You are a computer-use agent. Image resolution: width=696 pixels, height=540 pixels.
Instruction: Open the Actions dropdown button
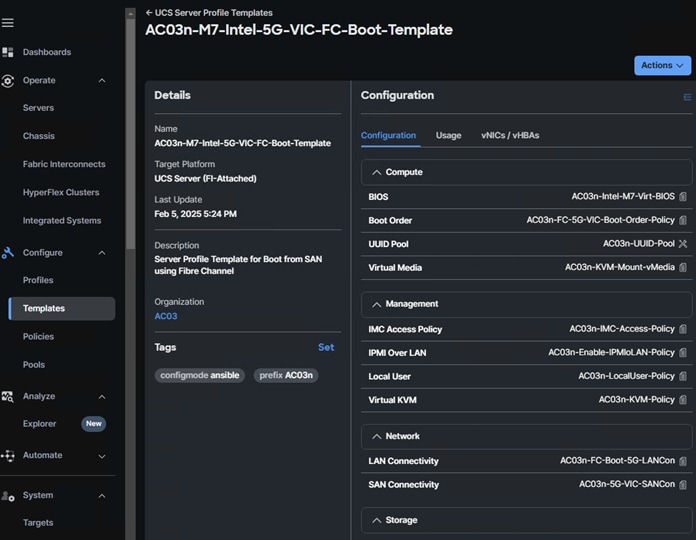662,65
